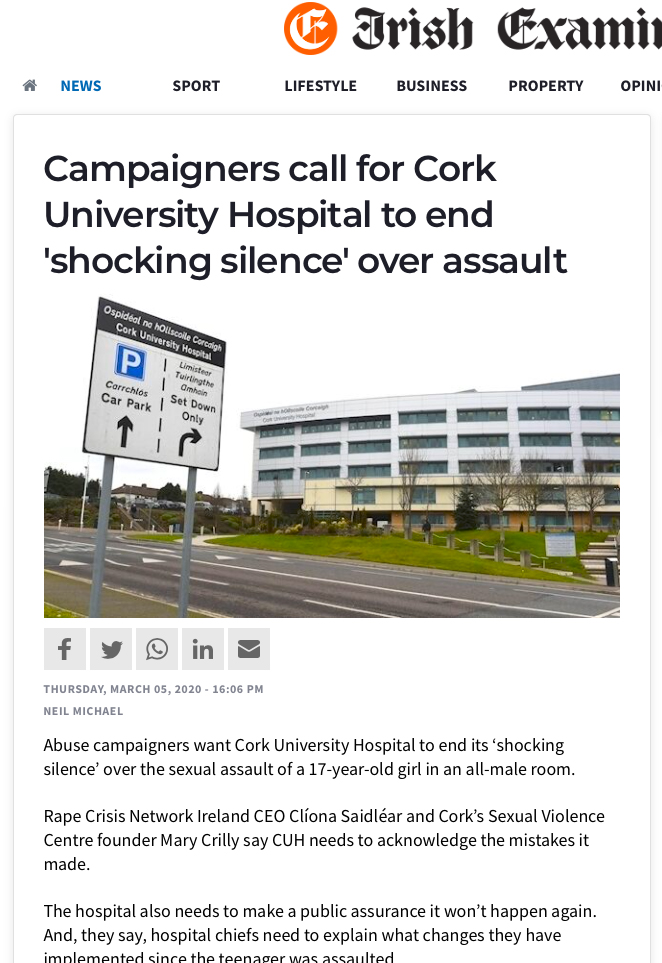
Task: Click the article headline about Cork University Hospital
Action: [305, 214]
